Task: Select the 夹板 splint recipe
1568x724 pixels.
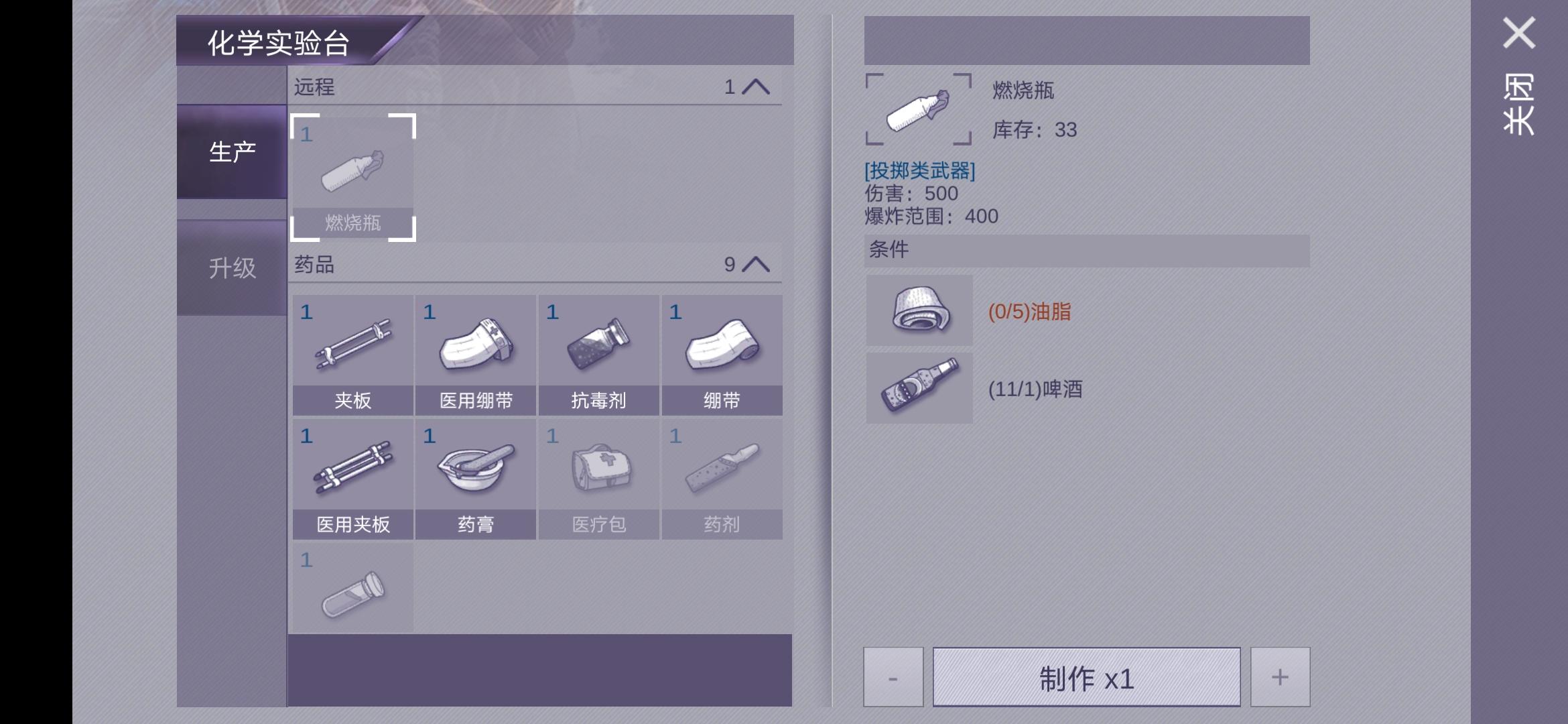Action: pyautogui.click(x=353, y=355)
